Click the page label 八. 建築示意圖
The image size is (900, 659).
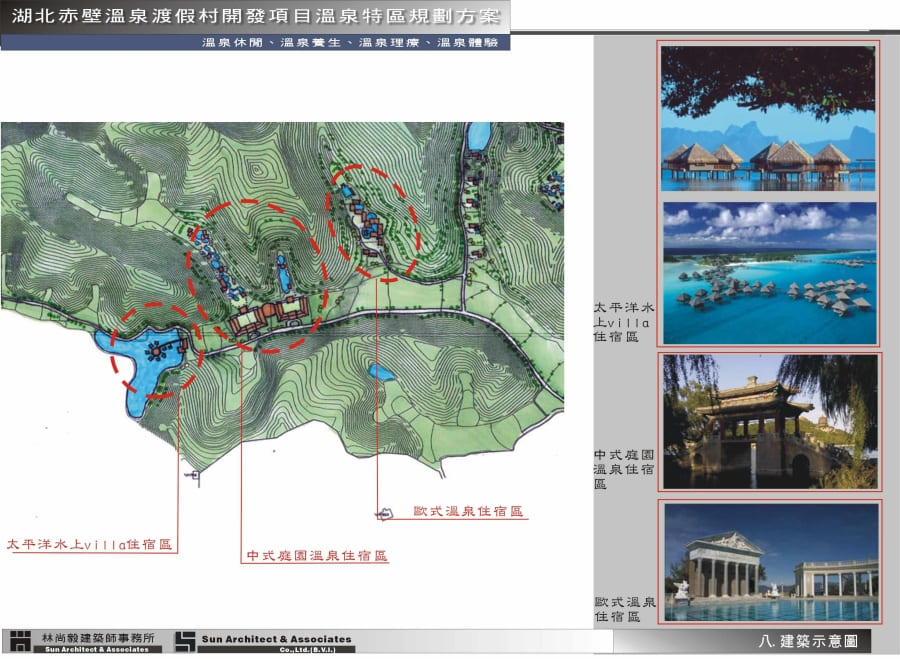pyautogui.click(x=808, y=641)
